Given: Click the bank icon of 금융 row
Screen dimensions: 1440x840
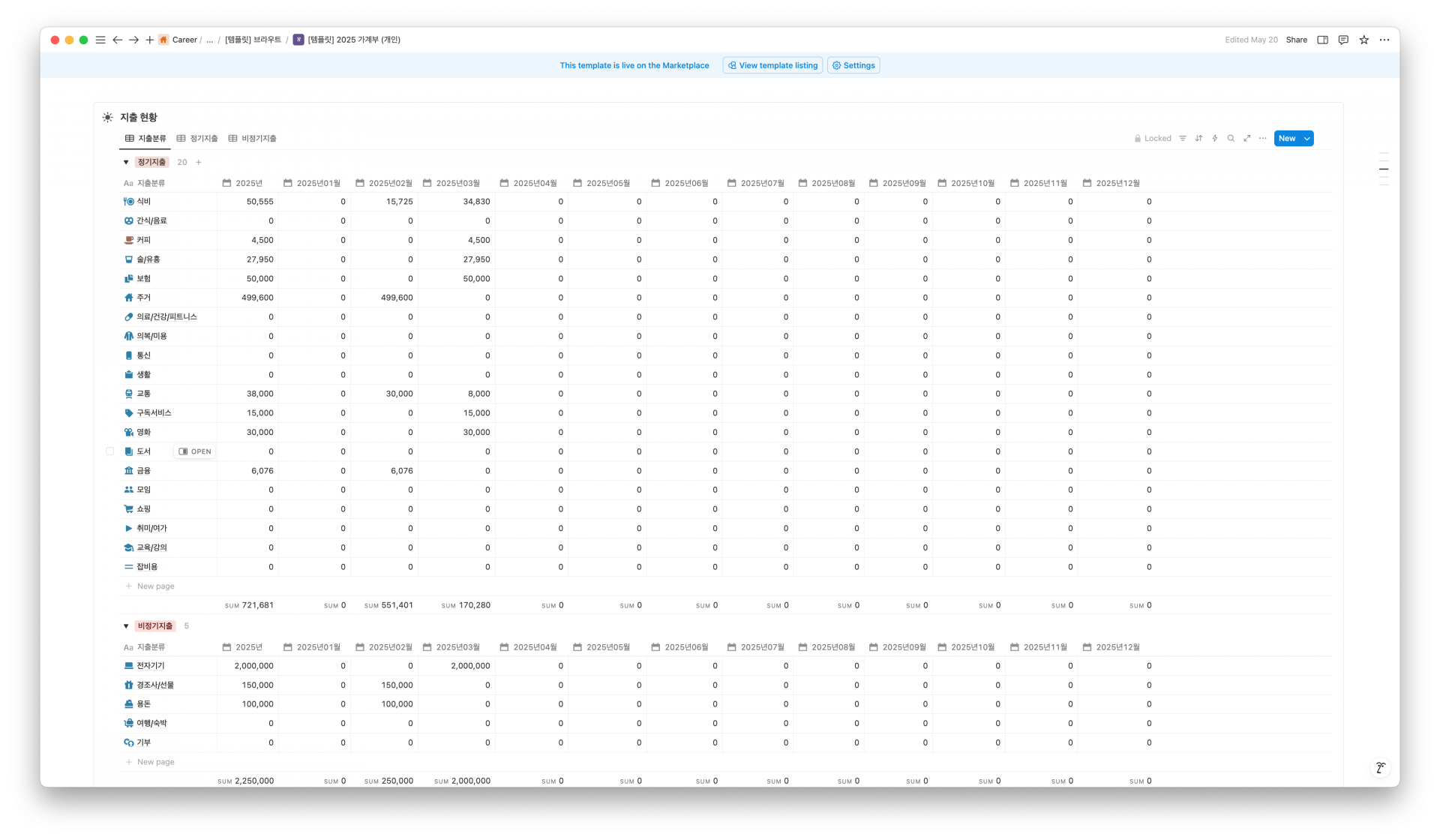Looking at the screenshot, I should 128,470.
